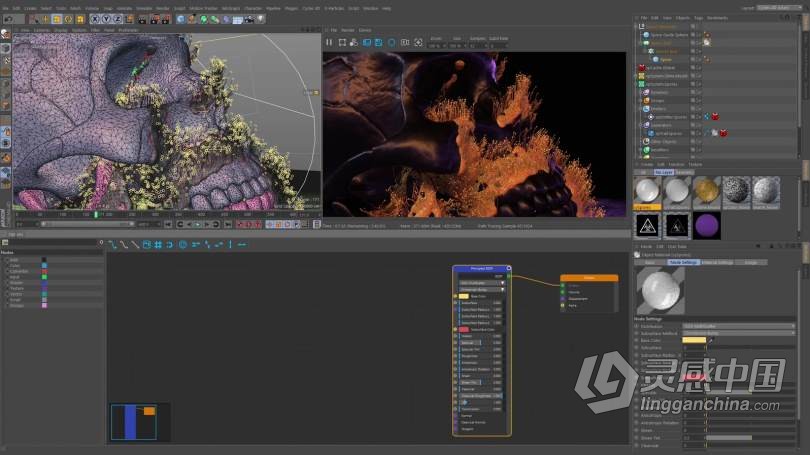Click the focus target icon in preview toolbar
Image resolution: width=810 pixels, height=455 pixels.
(x=418, y=42)
